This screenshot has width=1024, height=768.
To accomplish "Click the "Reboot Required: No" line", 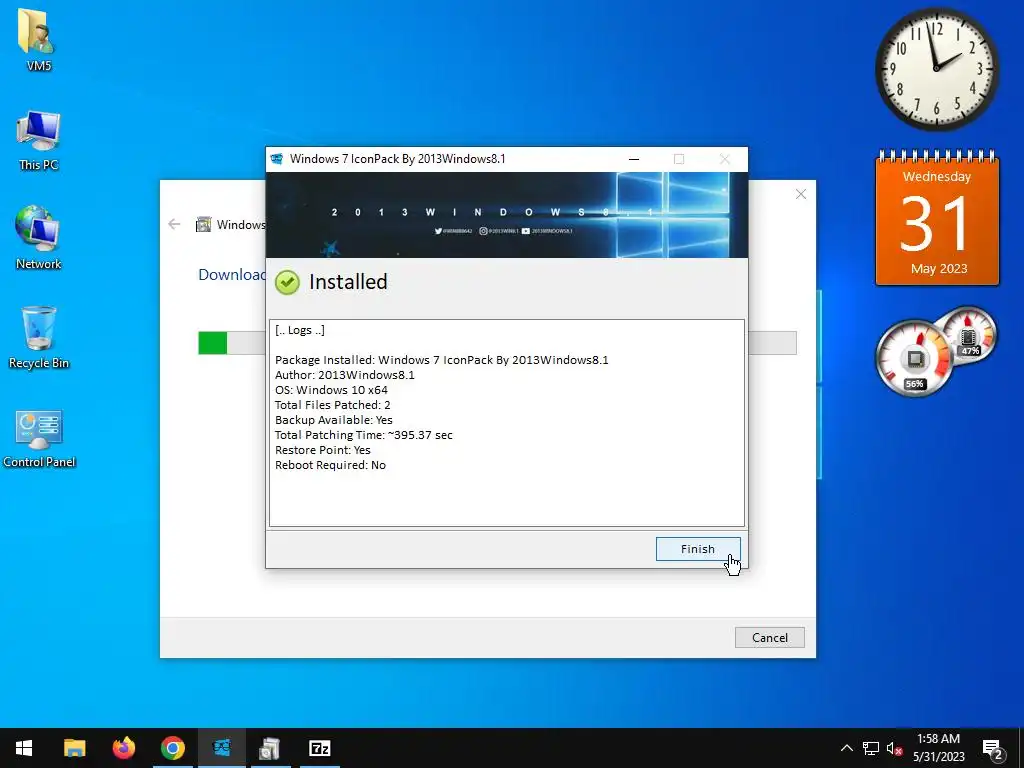I will click(330, 465).
